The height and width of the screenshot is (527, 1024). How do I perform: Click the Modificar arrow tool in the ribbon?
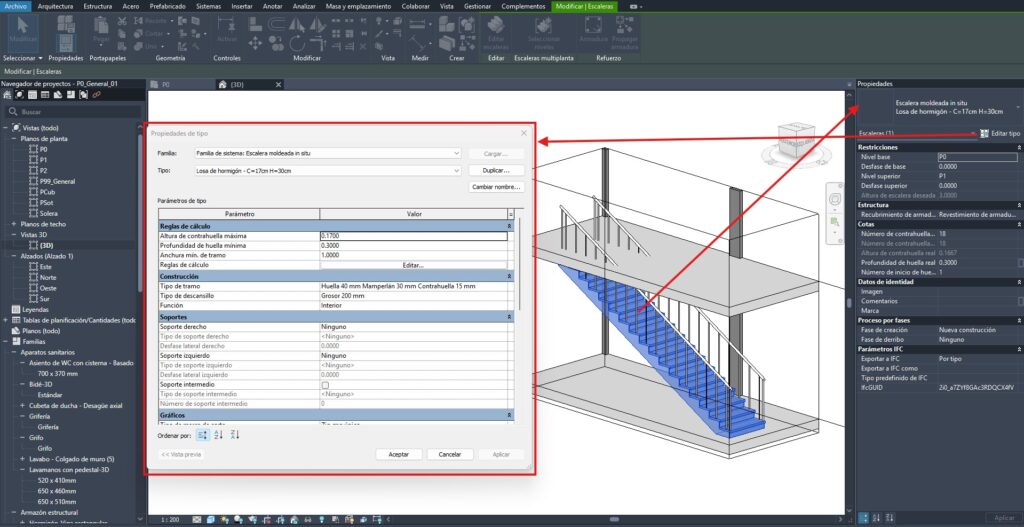22,32
